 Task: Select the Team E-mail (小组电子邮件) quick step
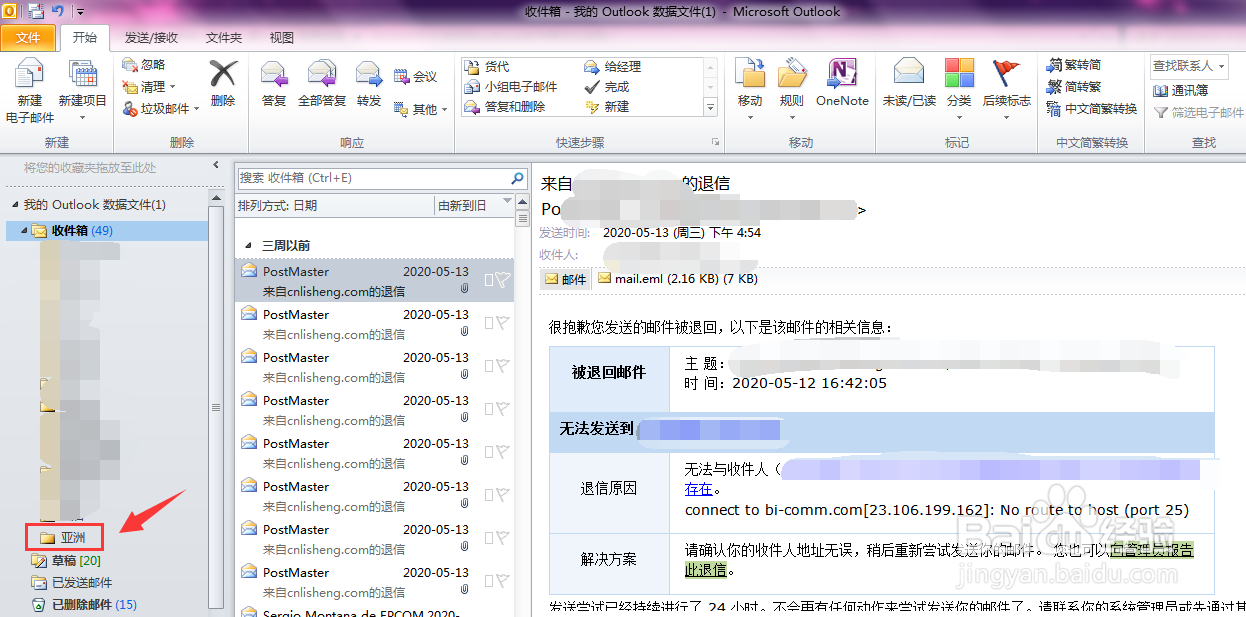(x=512, y=87)
